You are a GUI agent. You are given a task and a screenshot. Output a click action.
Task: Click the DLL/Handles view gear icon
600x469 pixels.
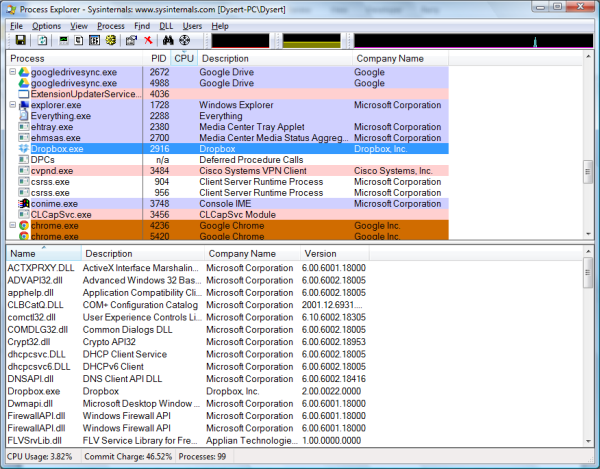(x=111, y=40)
